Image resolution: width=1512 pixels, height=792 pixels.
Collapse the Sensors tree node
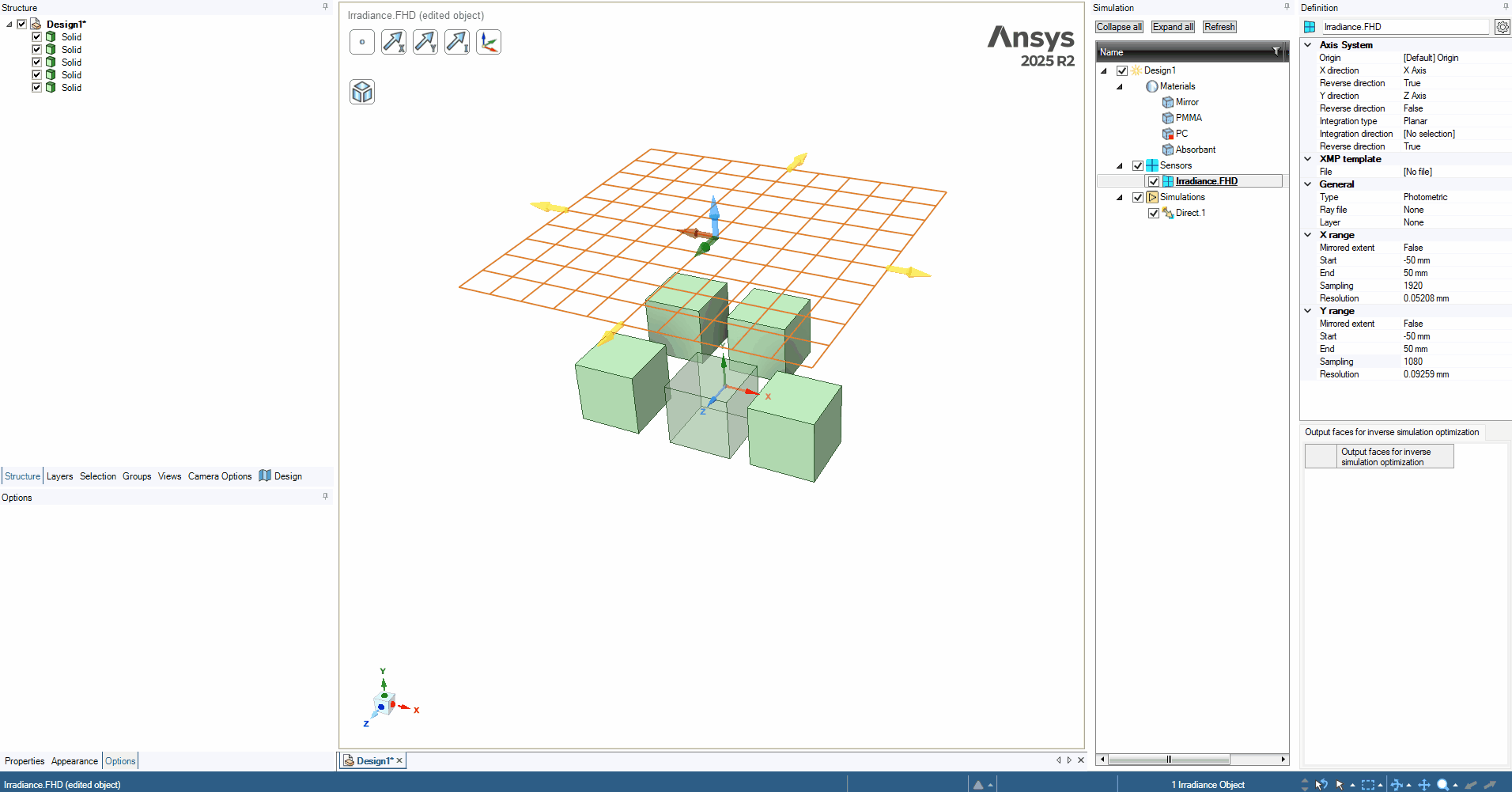pyautogui.click(x=1120, y=166)
